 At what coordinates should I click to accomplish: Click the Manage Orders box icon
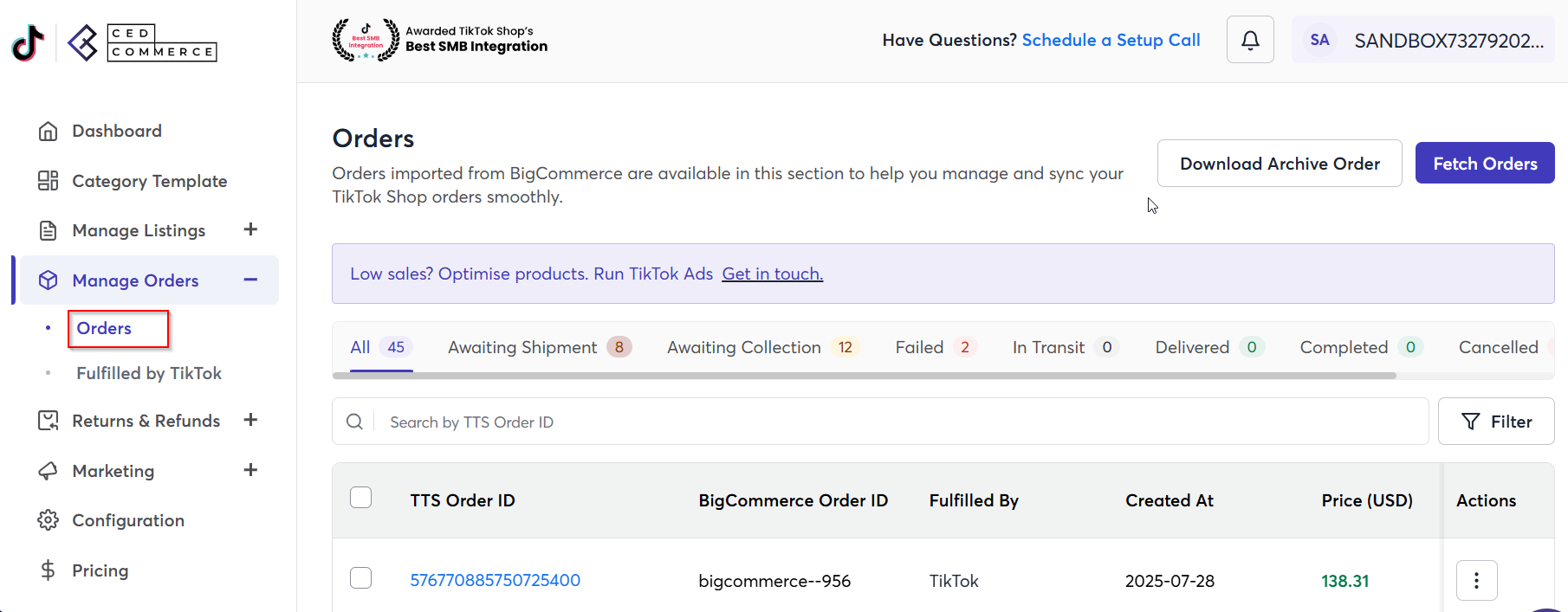[49, 280]
